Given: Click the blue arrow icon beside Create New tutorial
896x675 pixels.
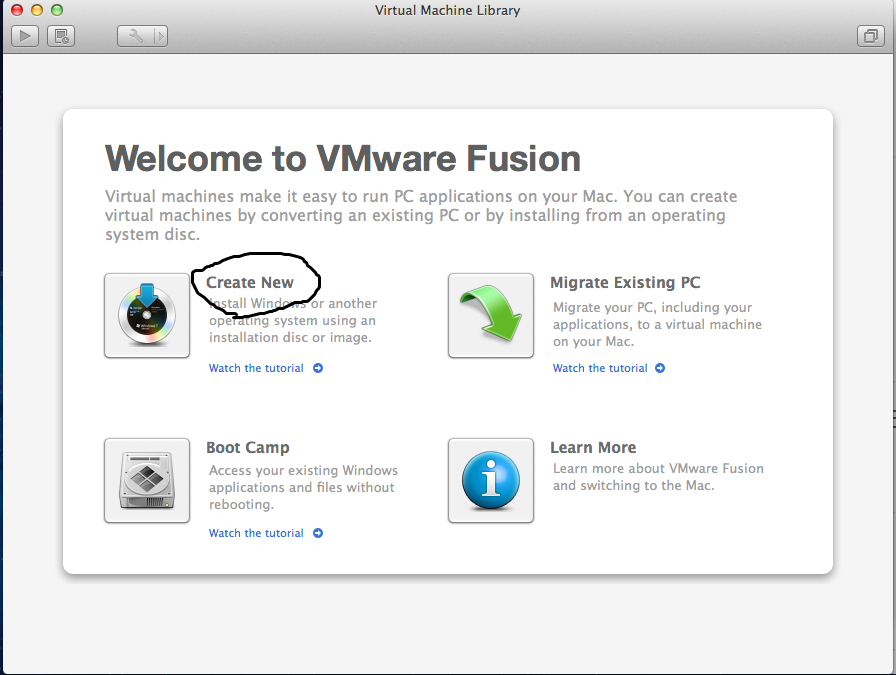Looking at the screenshot, I should pyautogui.click(x=318, y=368).
